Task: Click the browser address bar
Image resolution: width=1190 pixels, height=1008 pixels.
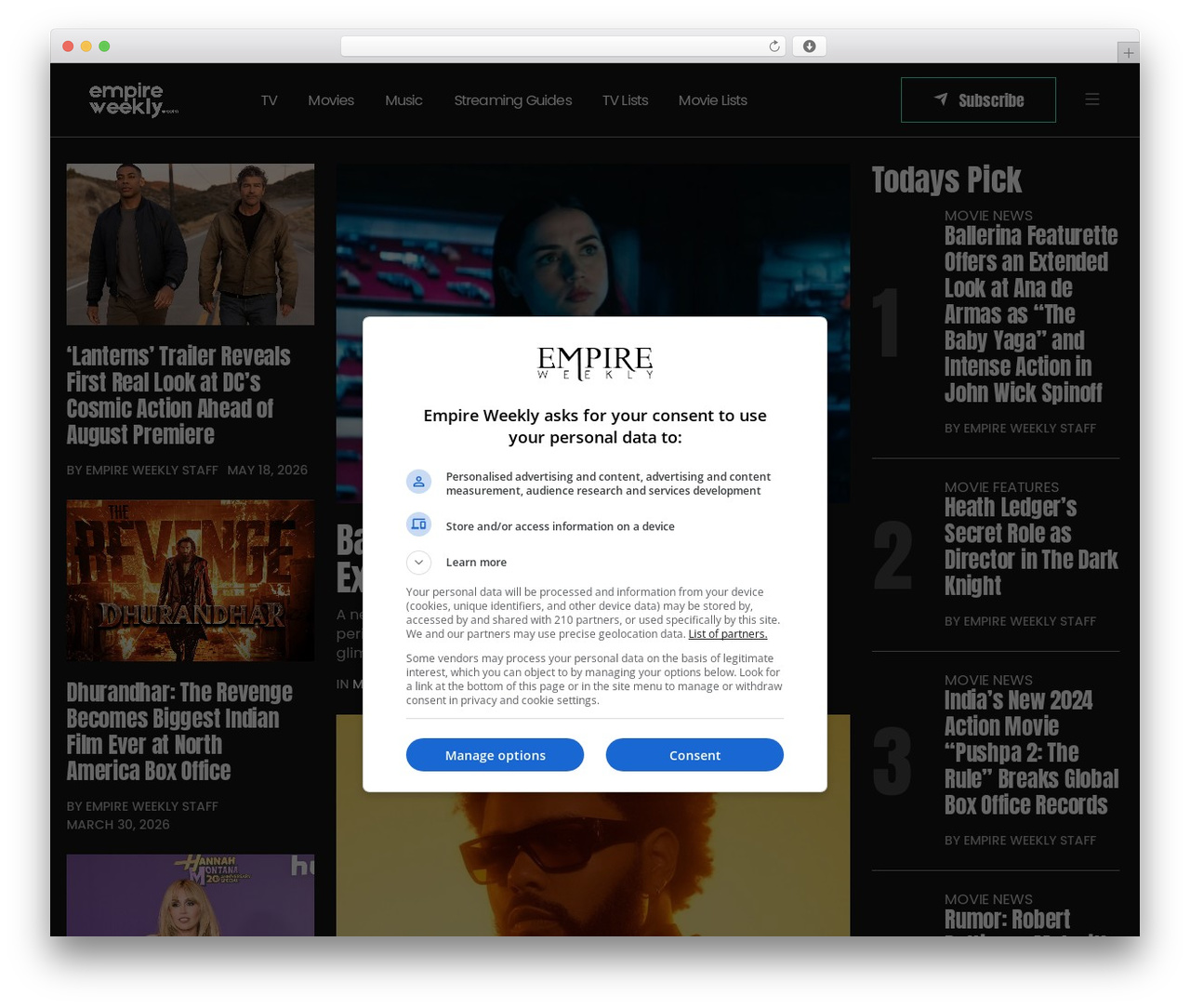Action: (562, 46)
